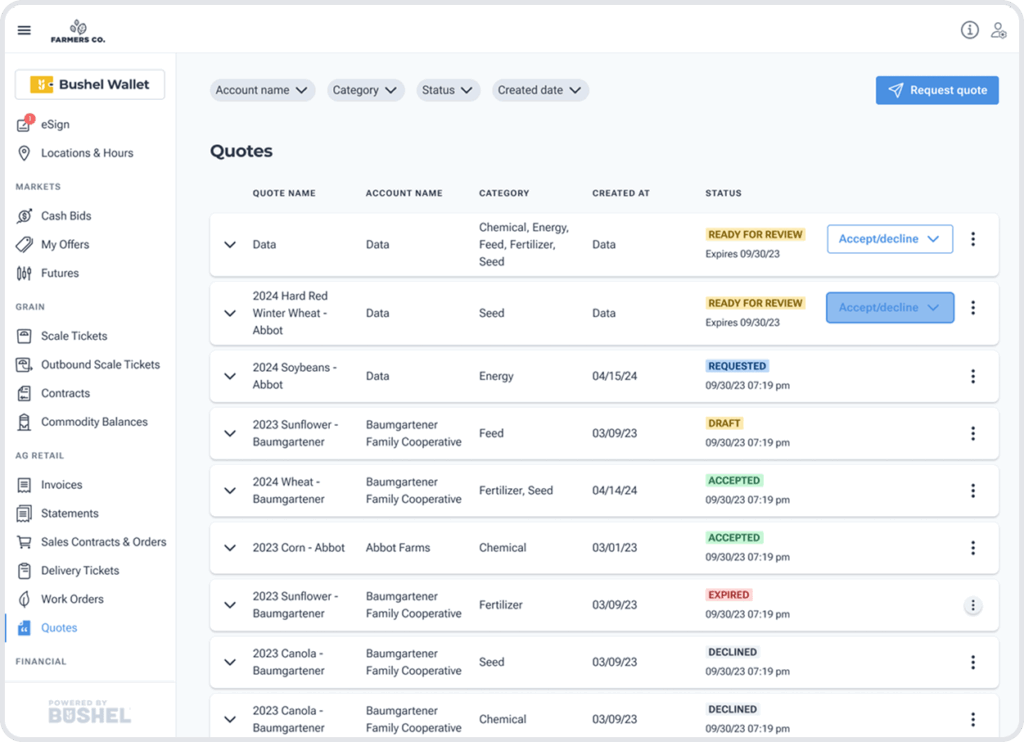Click the Scale Tickets icon
This screenshot has width=1024, height=742.
[x=24, y=336]
